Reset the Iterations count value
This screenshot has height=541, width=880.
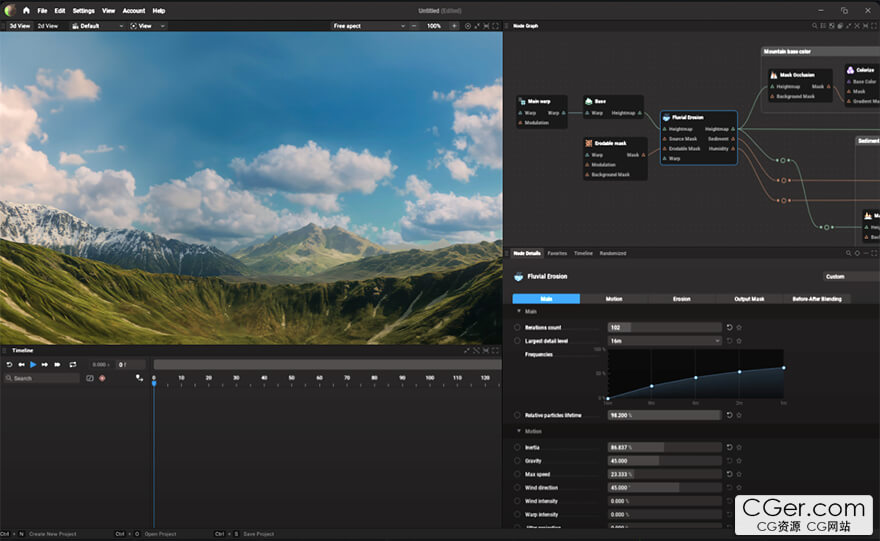pyautogui.click(x=729, y=327)
